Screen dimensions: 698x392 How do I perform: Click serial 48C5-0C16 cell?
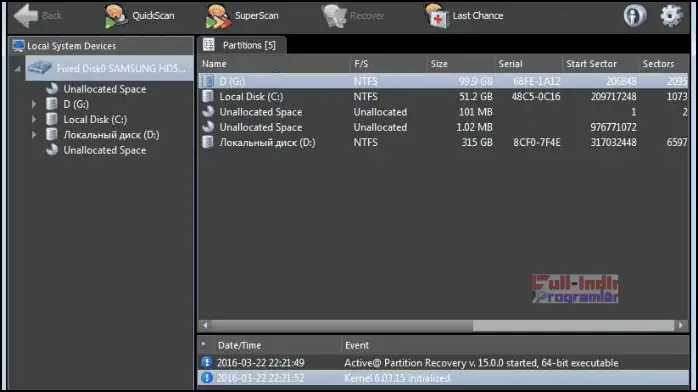[536, 97]
